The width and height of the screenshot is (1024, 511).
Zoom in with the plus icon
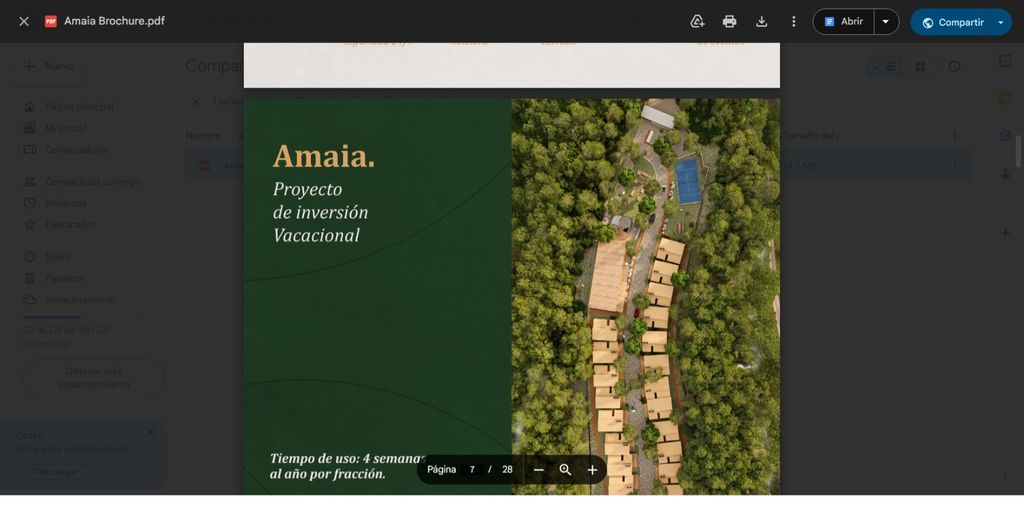point(592,470)
